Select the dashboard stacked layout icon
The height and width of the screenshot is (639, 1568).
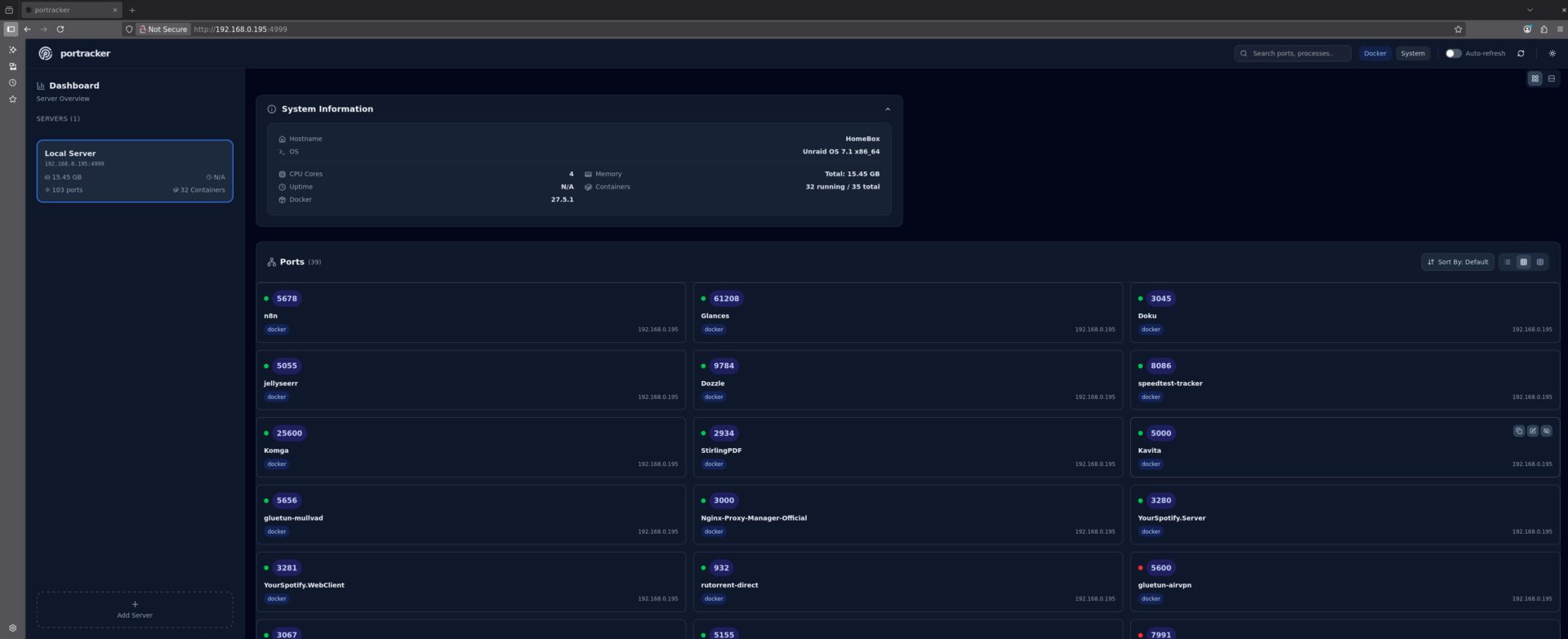tap(1552, 78)
